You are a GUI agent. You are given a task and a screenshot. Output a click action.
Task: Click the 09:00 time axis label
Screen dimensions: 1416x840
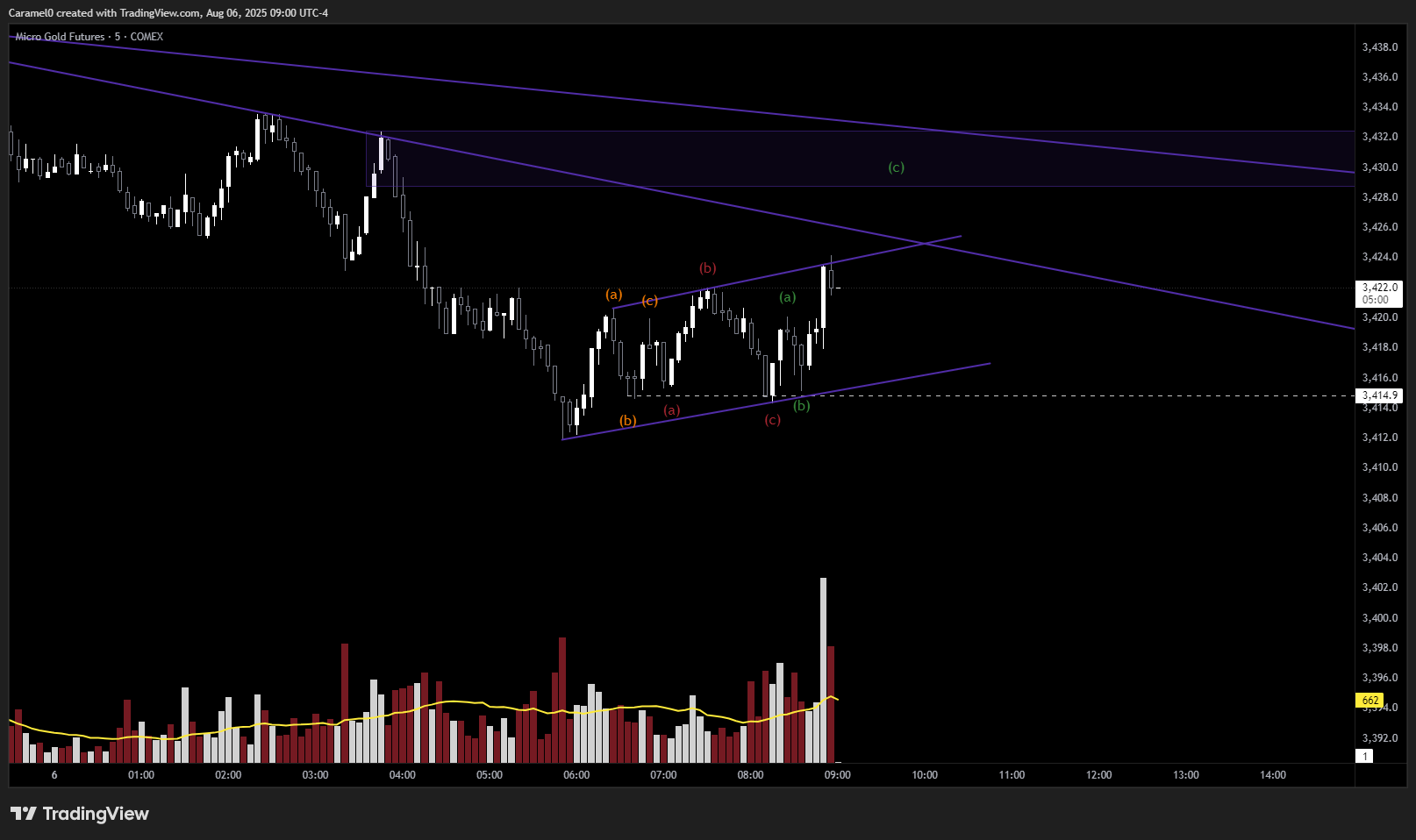[838, 775]
